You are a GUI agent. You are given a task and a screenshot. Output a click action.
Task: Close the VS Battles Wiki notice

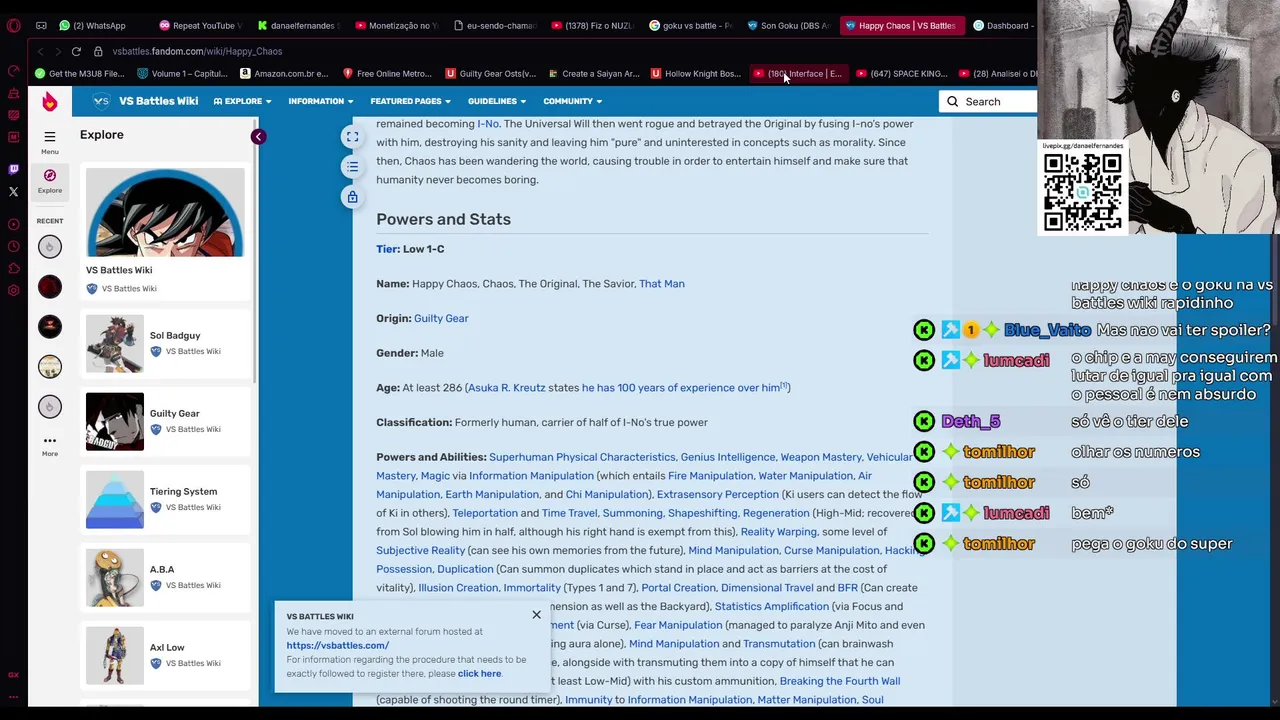[x=536, y=614]
